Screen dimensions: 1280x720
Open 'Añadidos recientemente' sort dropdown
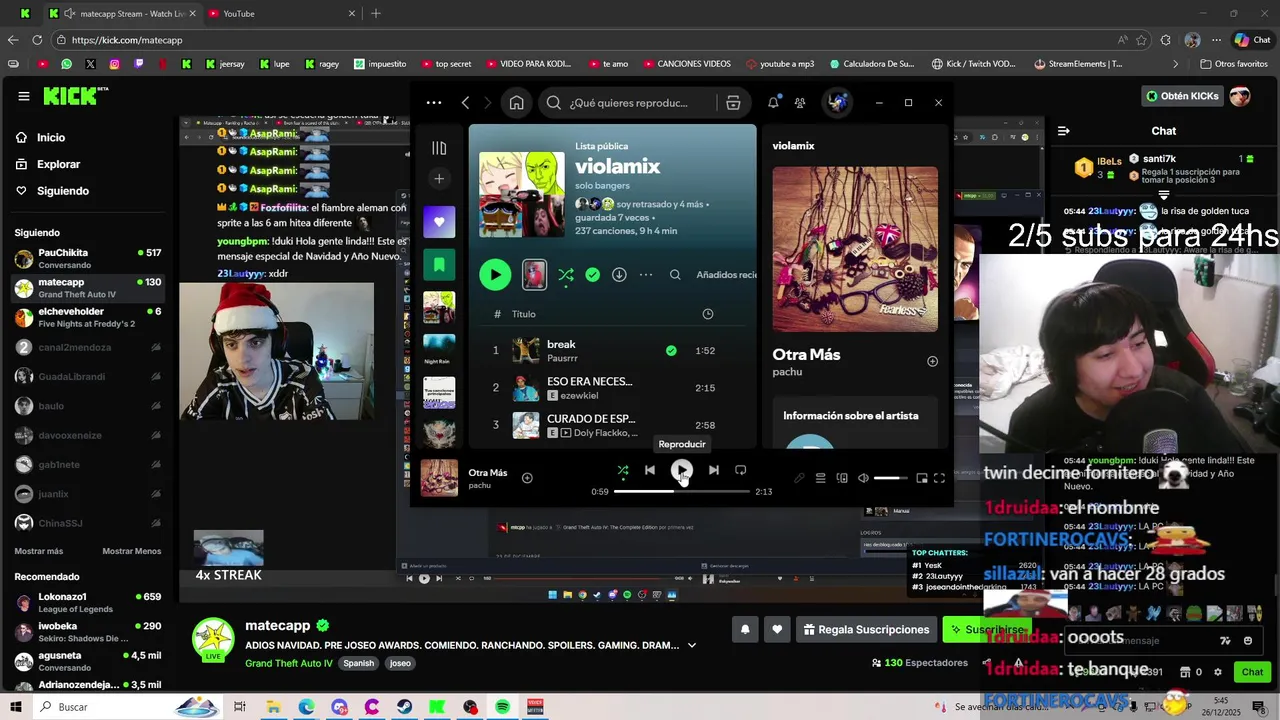[726, 275]
